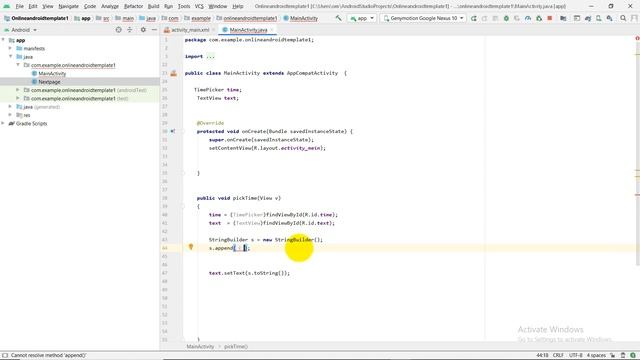Open the Android project view dropdown
Viewport: 640px width, 360px height.
click(x=20, y=30)
